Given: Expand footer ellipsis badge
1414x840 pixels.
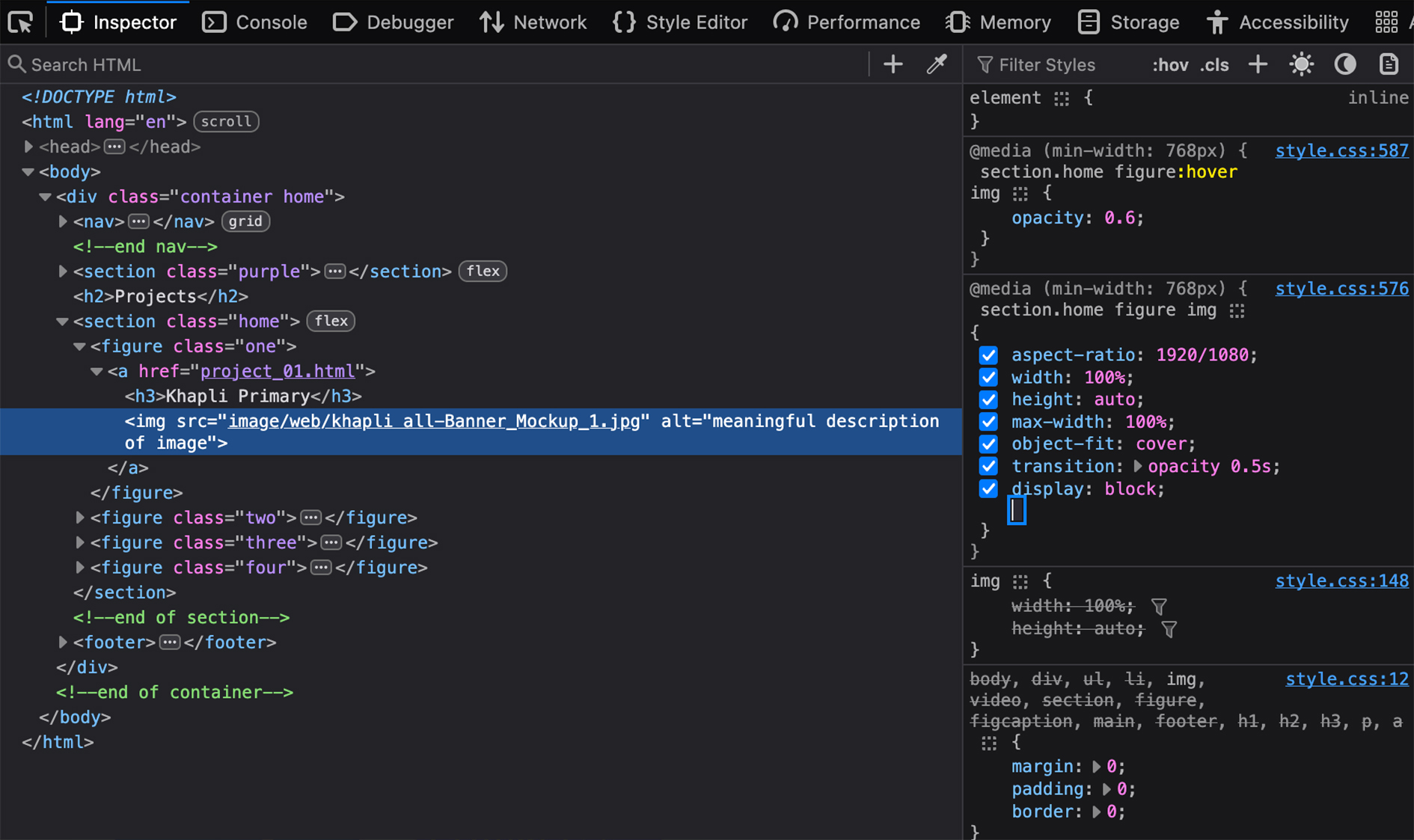Looking at the screenshot, I should coord(170,643).
